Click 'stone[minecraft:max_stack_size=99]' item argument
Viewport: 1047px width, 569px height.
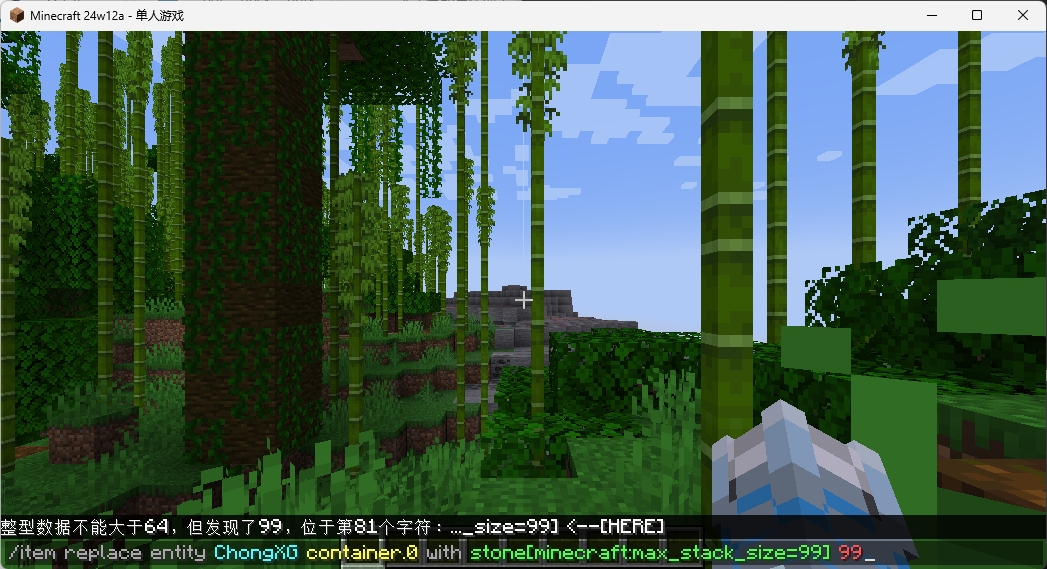point(650,553)
